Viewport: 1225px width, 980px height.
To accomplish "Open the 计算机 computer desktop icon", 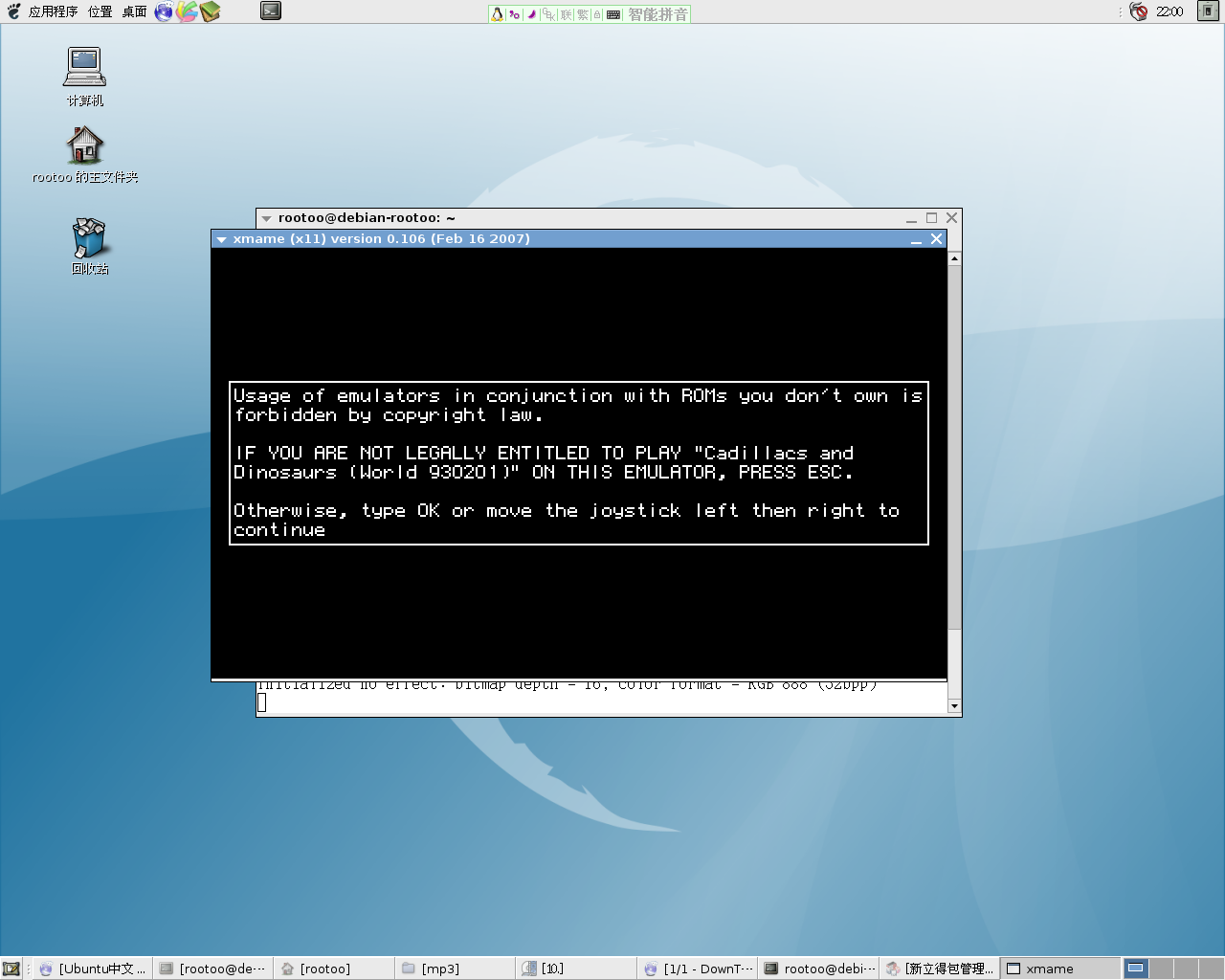I will 84,77.
